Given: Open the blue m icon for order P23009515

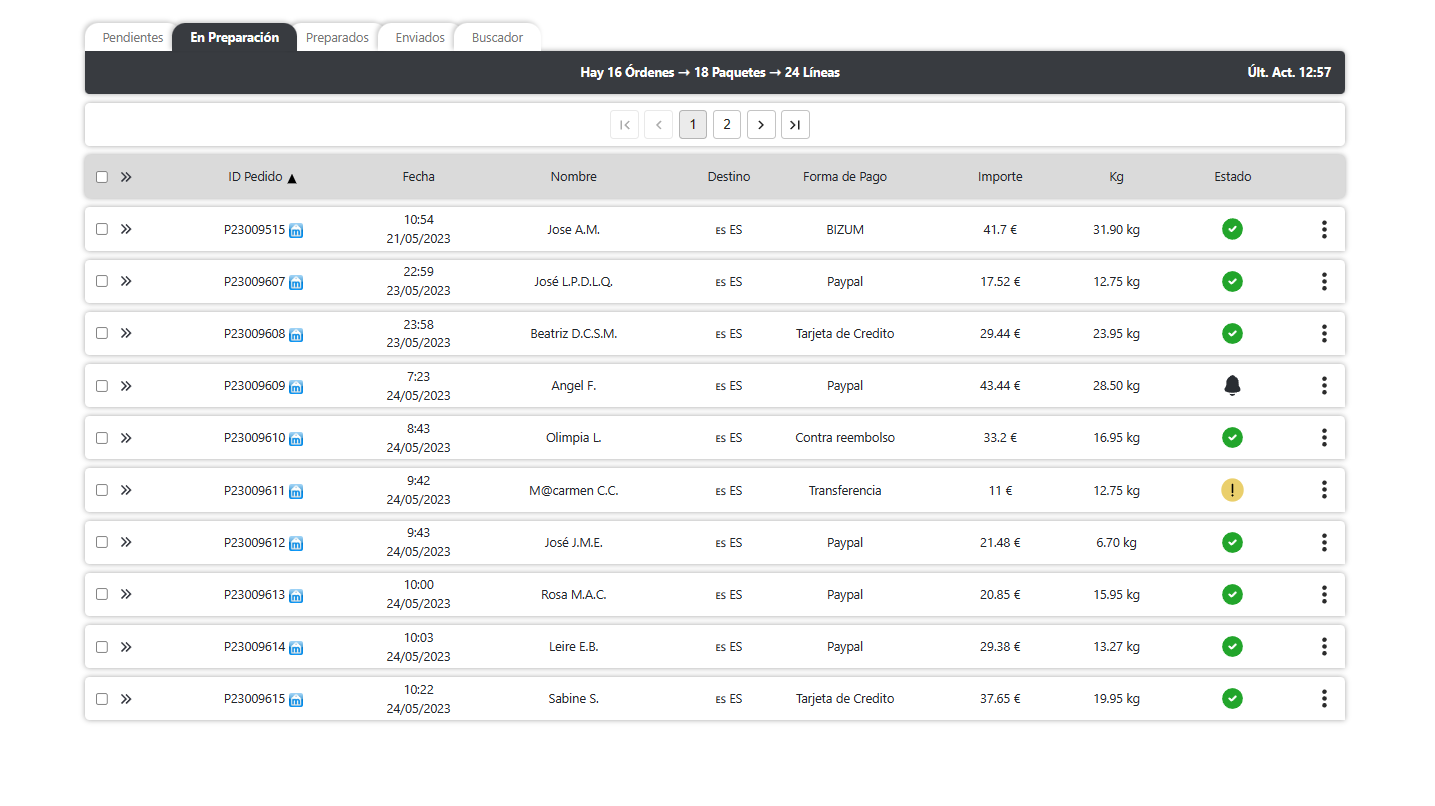Looking at the screenshot, I should (296, 231).
